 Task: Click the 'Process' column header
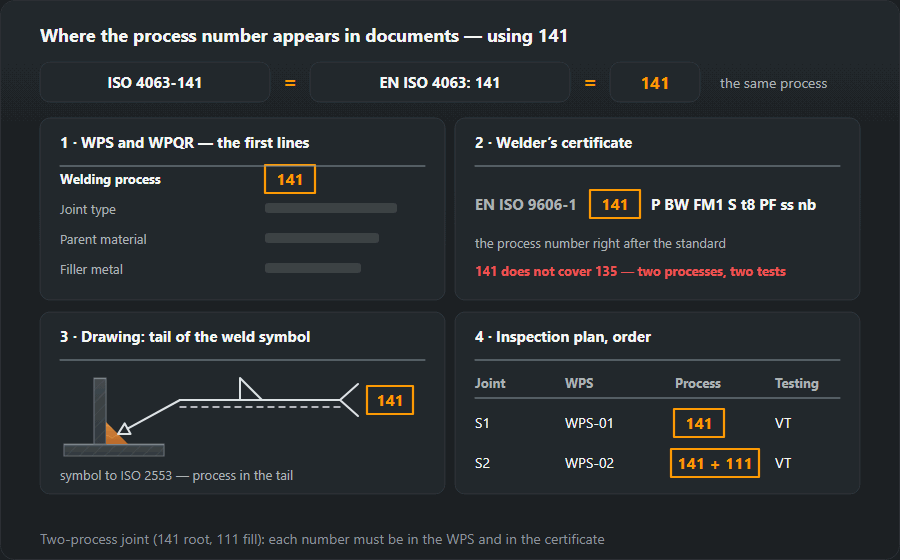pyautogui.click(x=697, y=383)
